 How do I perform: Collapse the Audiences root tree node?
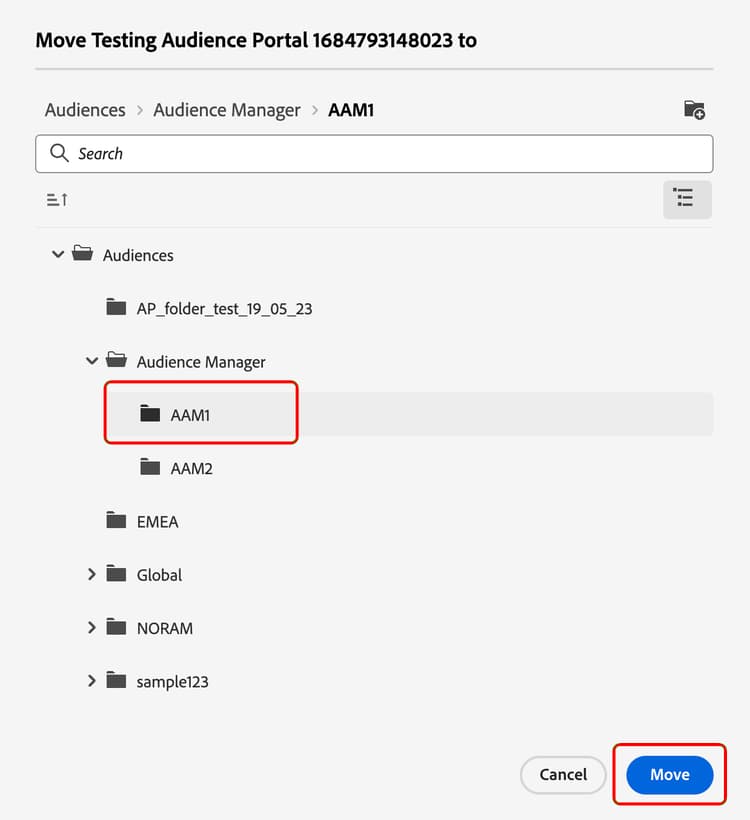58,255
